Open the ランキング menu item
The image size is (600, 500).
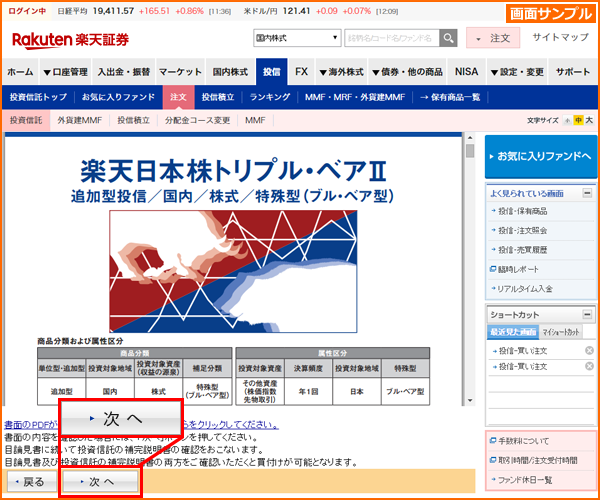pyautogui.click(x=270, y=97)
